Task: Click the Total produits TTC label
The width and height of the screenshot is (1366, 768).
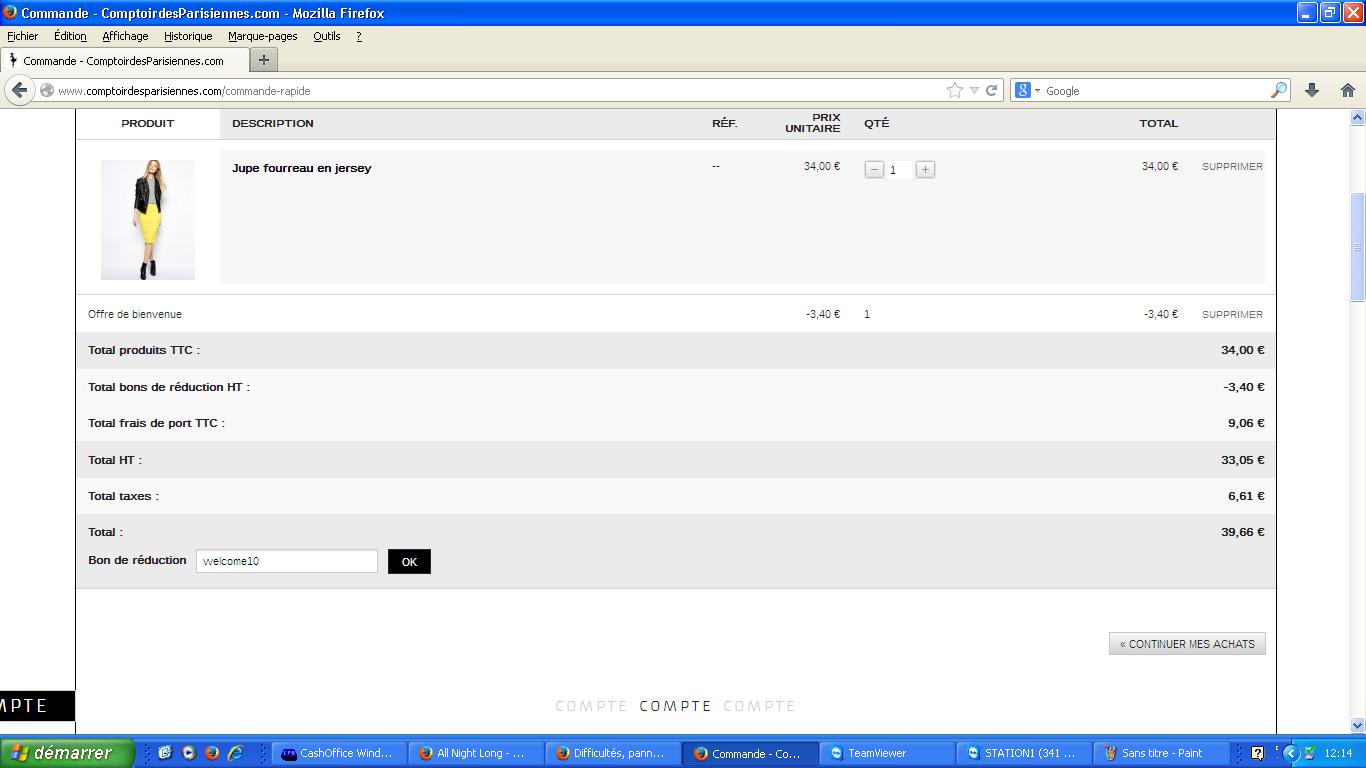Action: point(144,350)
